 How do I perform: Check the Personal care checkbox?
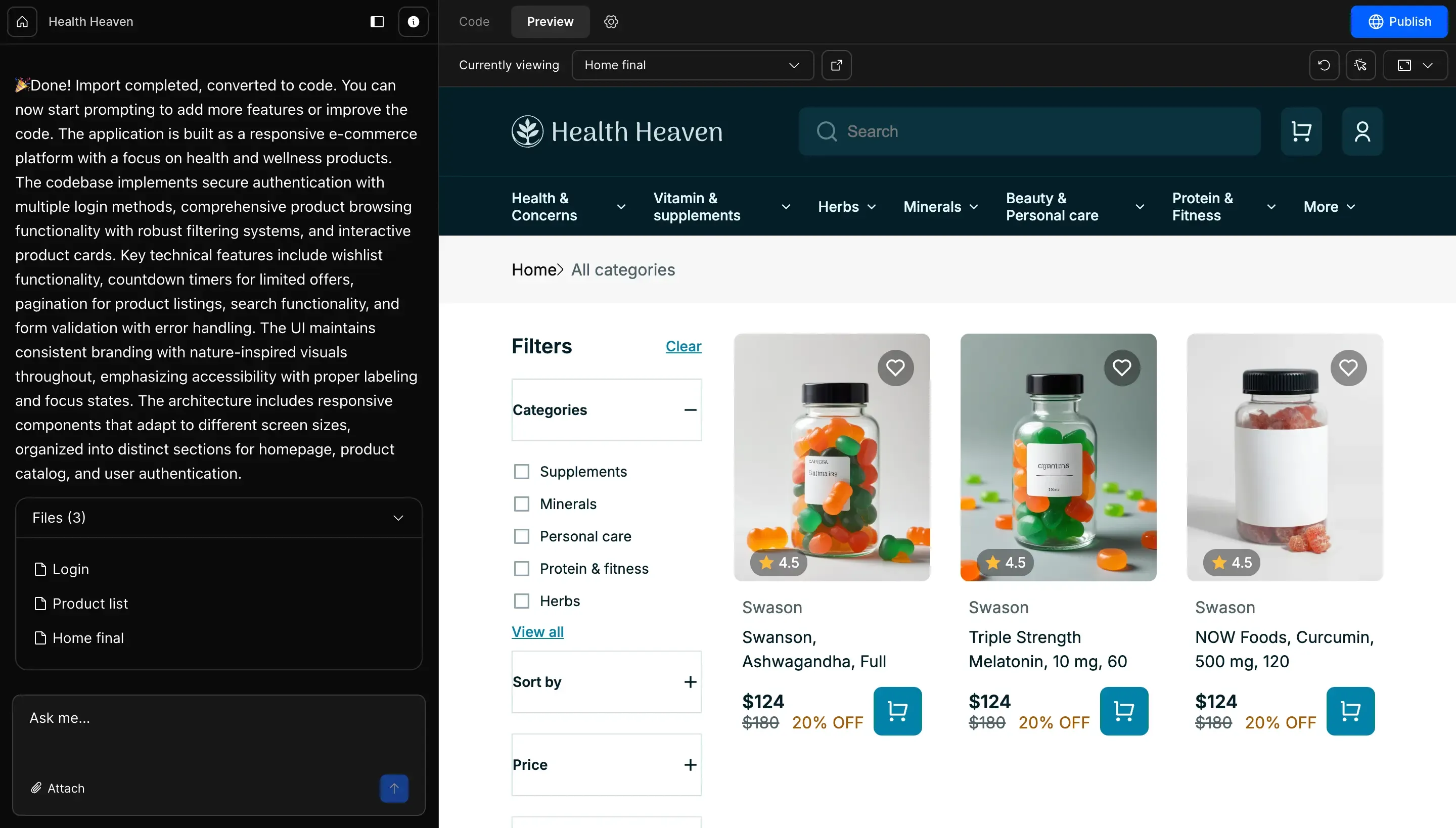pyautogui.click(x=522, y=536)
